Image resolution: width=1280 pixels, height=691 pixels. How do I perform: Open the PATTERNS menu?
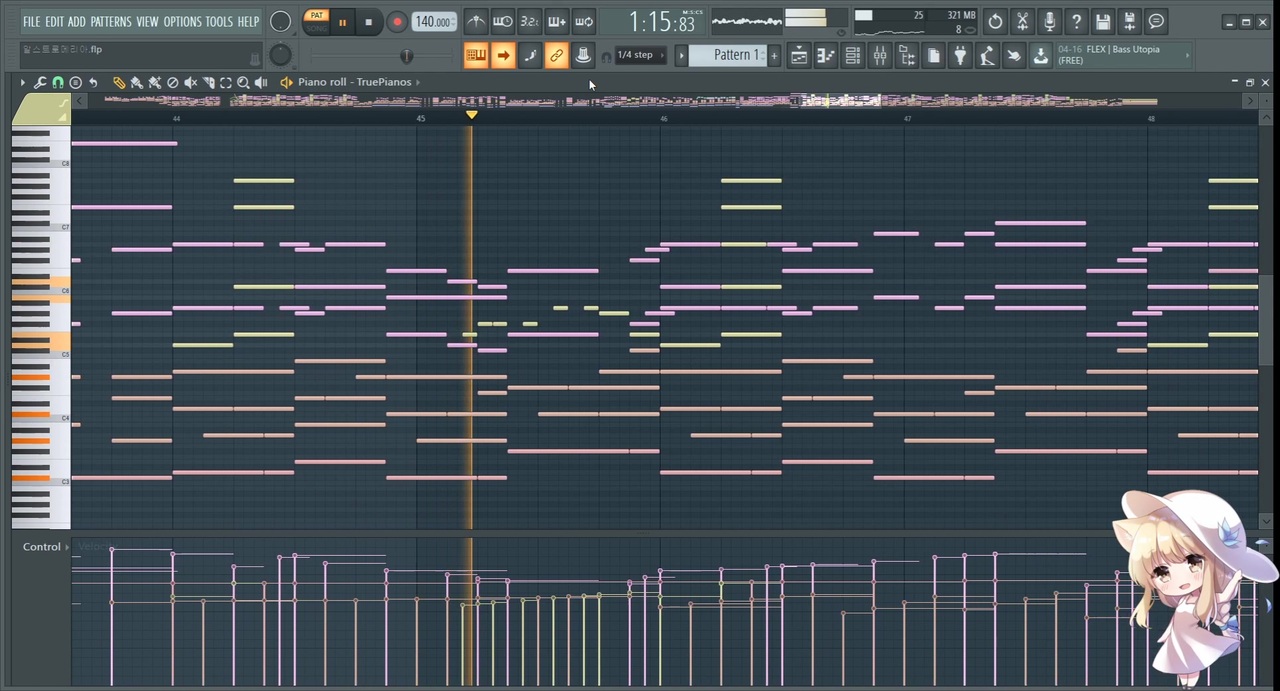click(110, 21)
